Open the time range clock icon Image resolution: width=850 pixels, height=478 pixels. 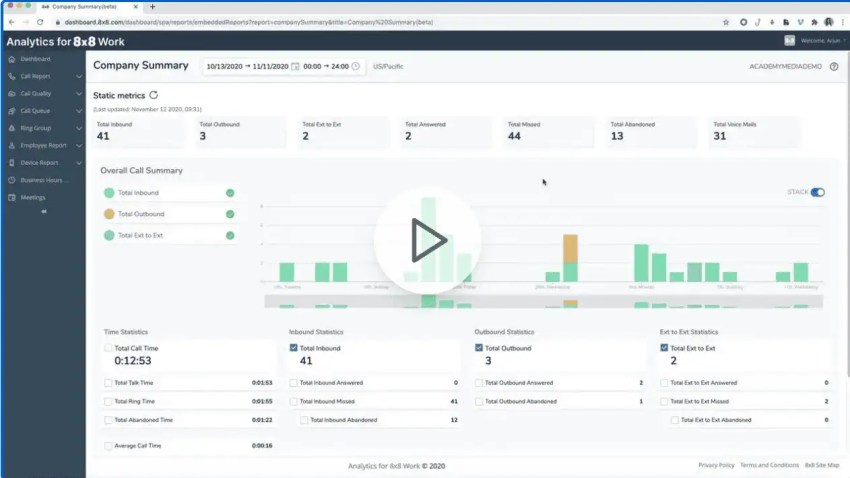click(x=356, y=66)
